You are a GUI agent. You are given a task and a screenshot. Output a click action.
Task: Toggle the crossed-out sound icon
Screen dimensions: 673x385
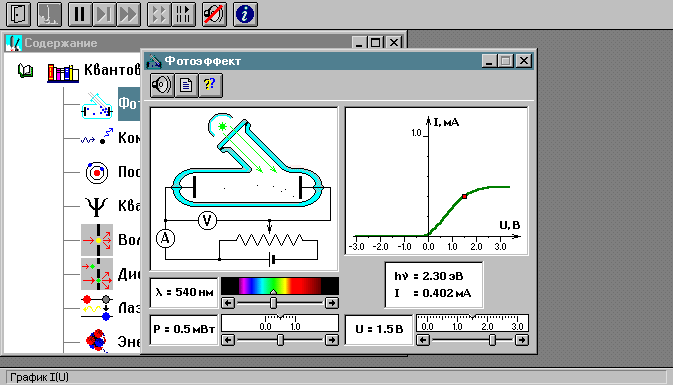pos(214,14)
